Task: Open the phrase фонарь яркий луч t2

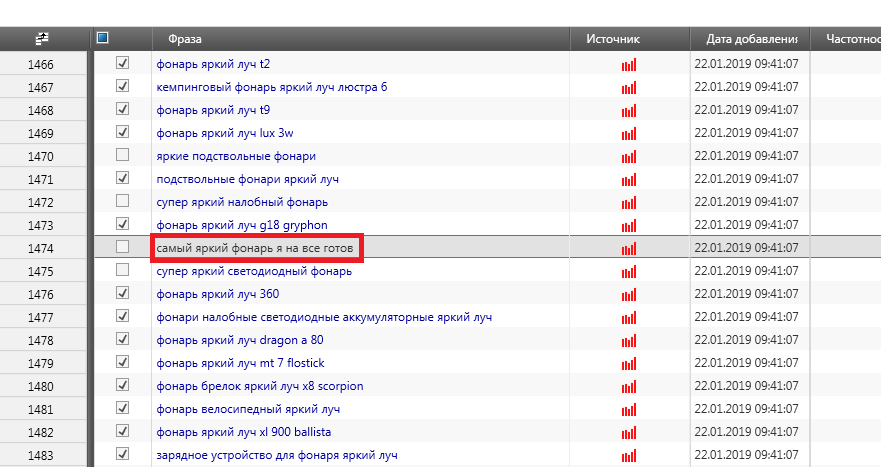Action: [x=213, y=64]
